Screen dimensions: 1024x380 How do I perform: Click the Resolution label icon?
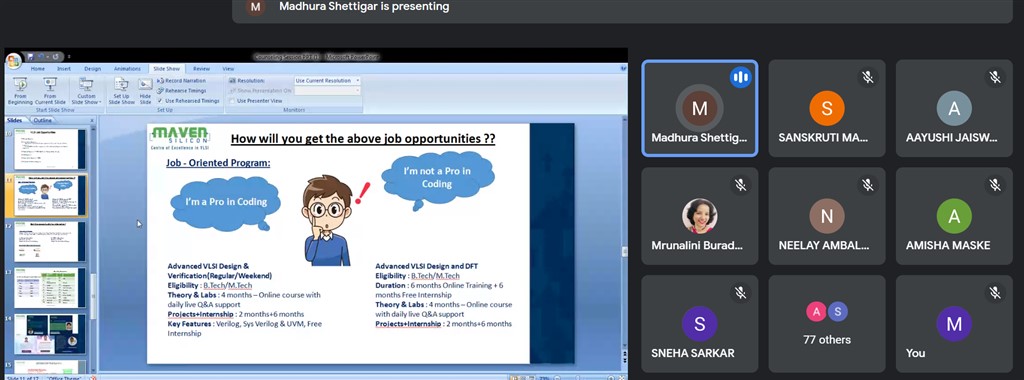pos(232,80)
